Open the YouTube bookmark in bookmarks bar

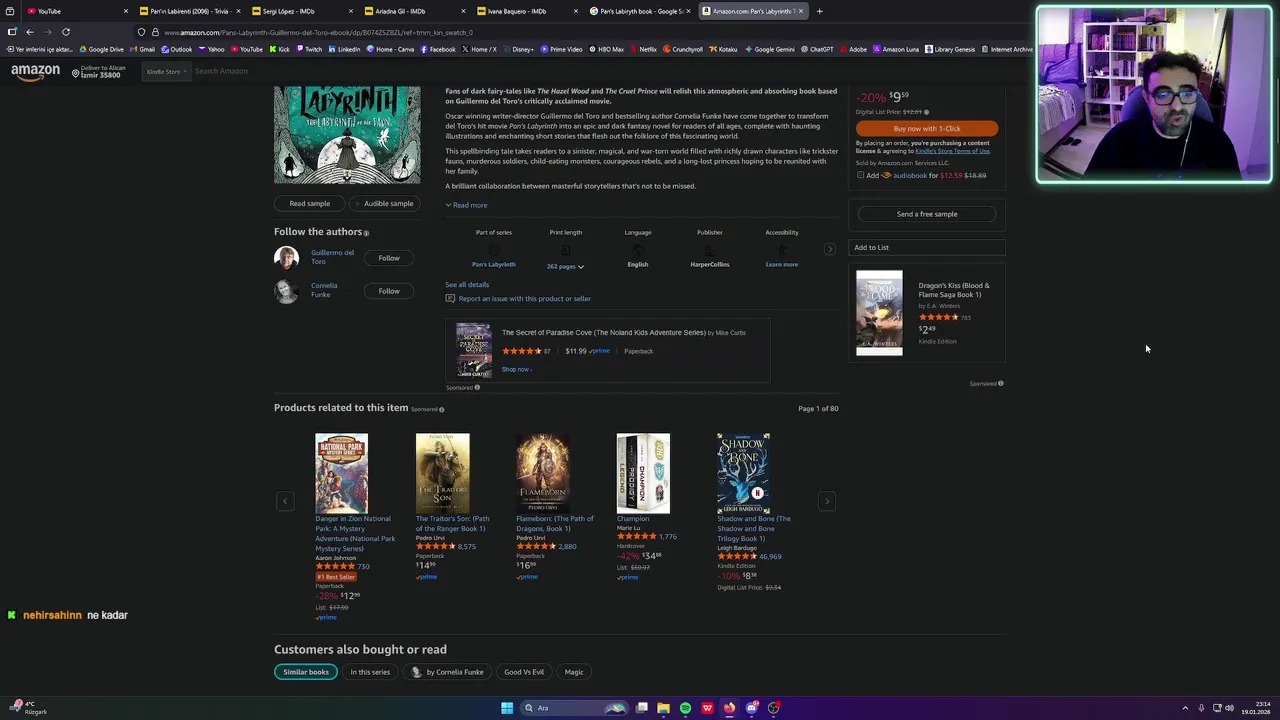pos(246,49)
